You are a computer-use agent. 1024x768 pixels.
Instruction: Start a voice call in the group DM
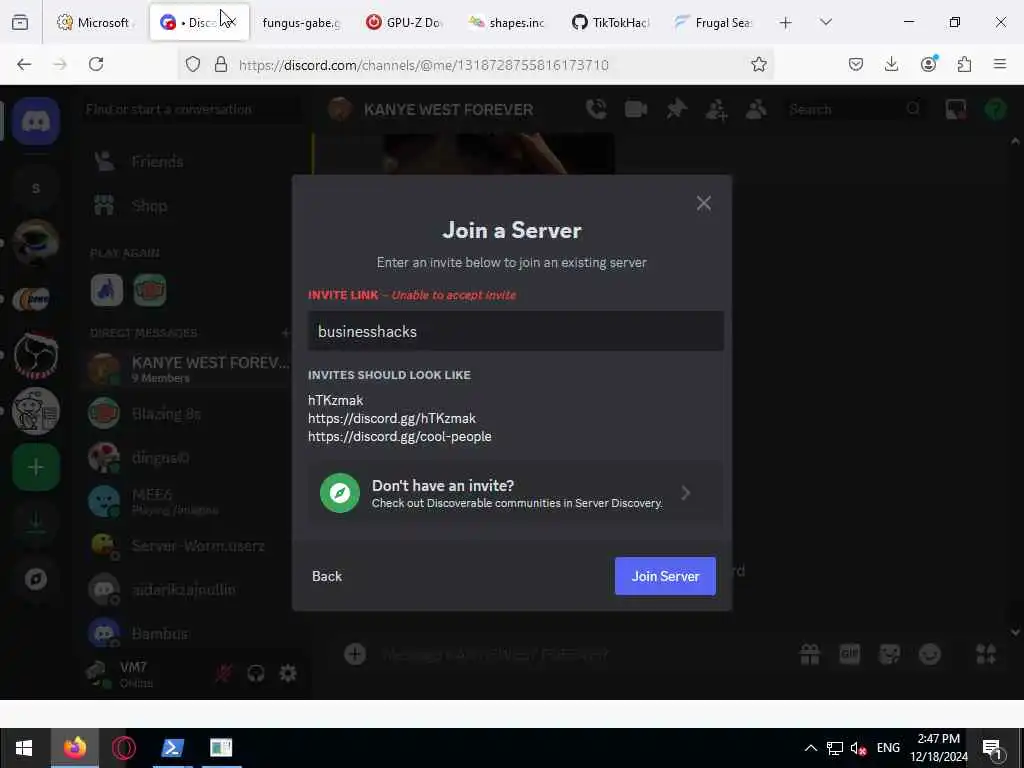pos(596,109)
